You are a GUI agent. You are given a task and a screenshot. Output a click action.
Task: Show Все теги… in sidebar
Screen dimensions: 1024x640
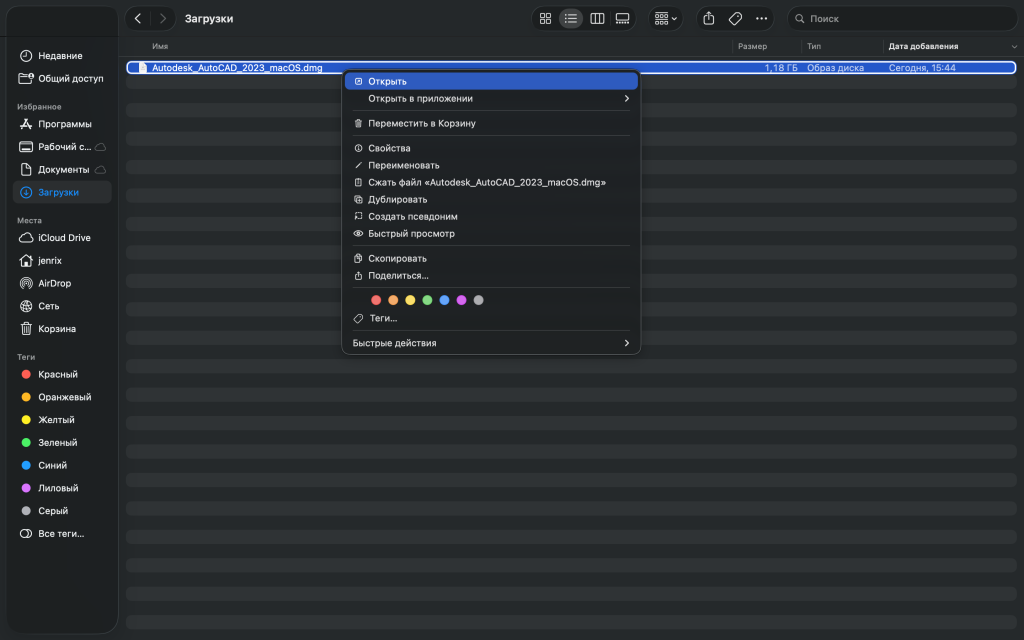pos(62,534)
